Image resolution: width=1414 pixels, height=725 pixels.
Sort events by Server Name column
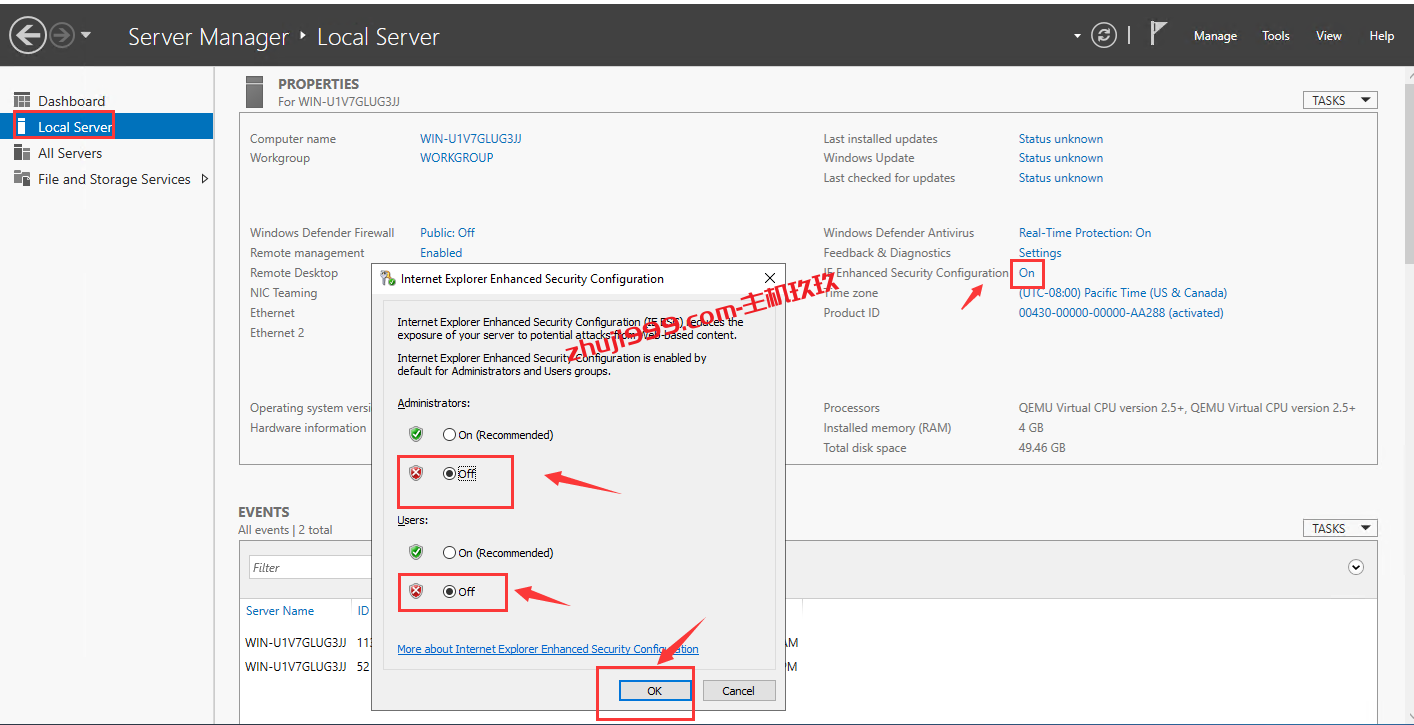(280, 611)
